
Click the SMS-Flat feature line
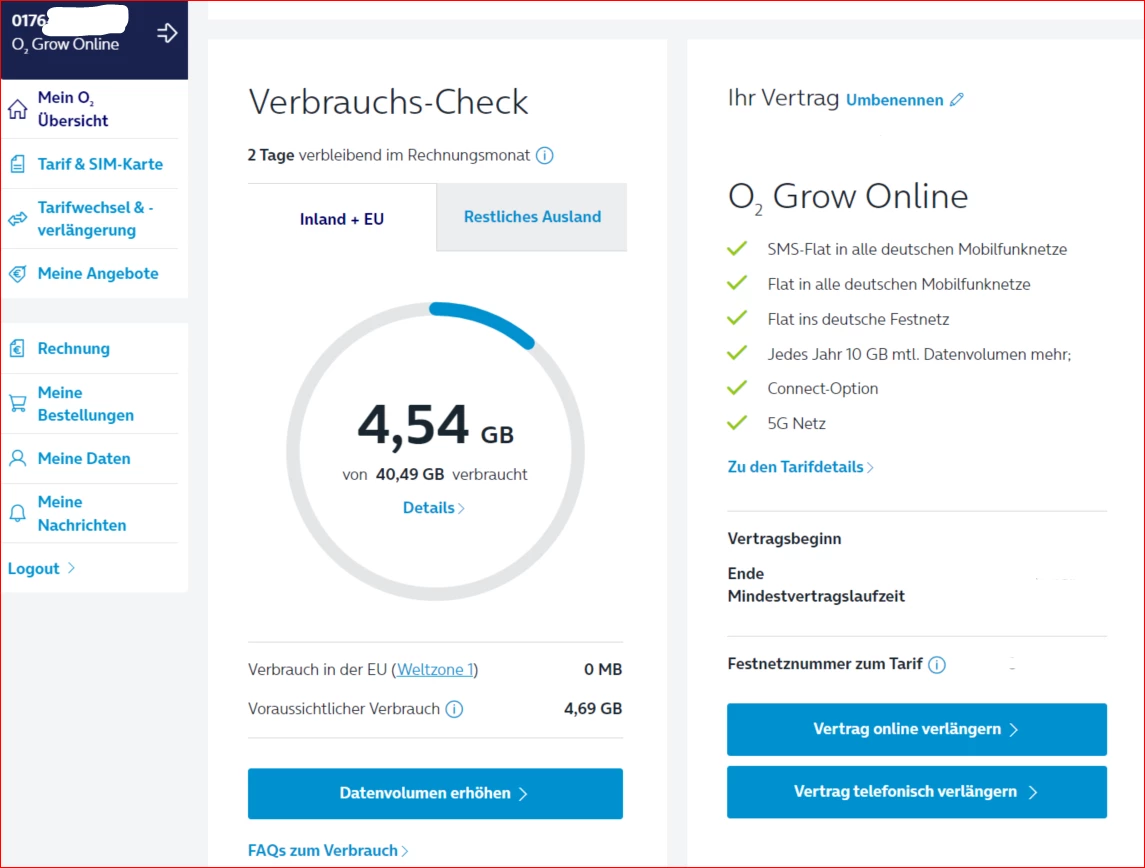click(x=916, y=250)
